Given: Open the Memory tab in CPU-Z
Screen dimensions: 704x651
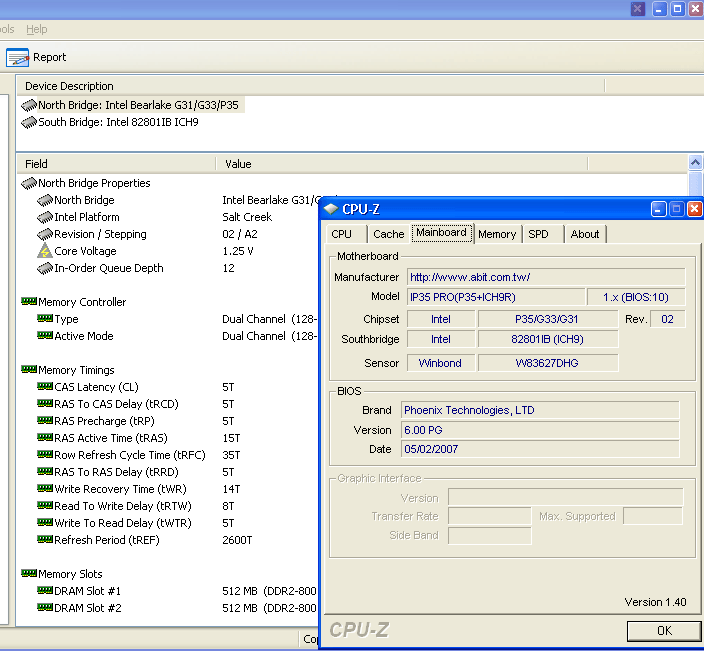Looking at the screenshot, I should pyautogui.click(x=497, y=234).
